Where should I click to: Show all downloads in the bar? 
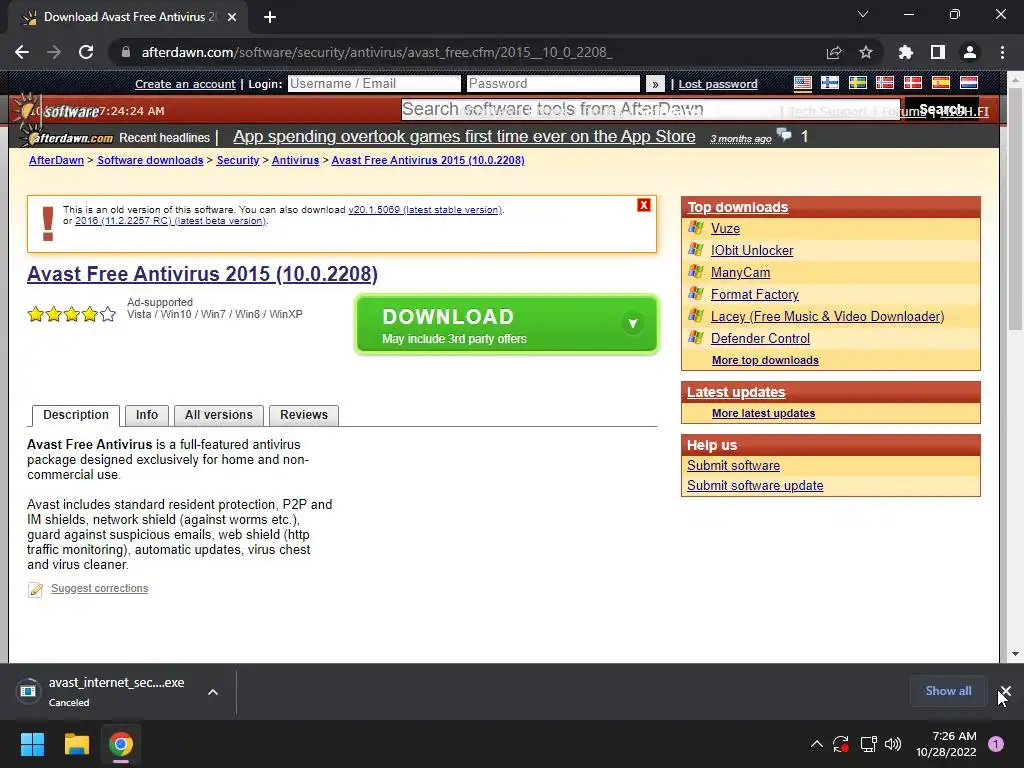[948, 691]
